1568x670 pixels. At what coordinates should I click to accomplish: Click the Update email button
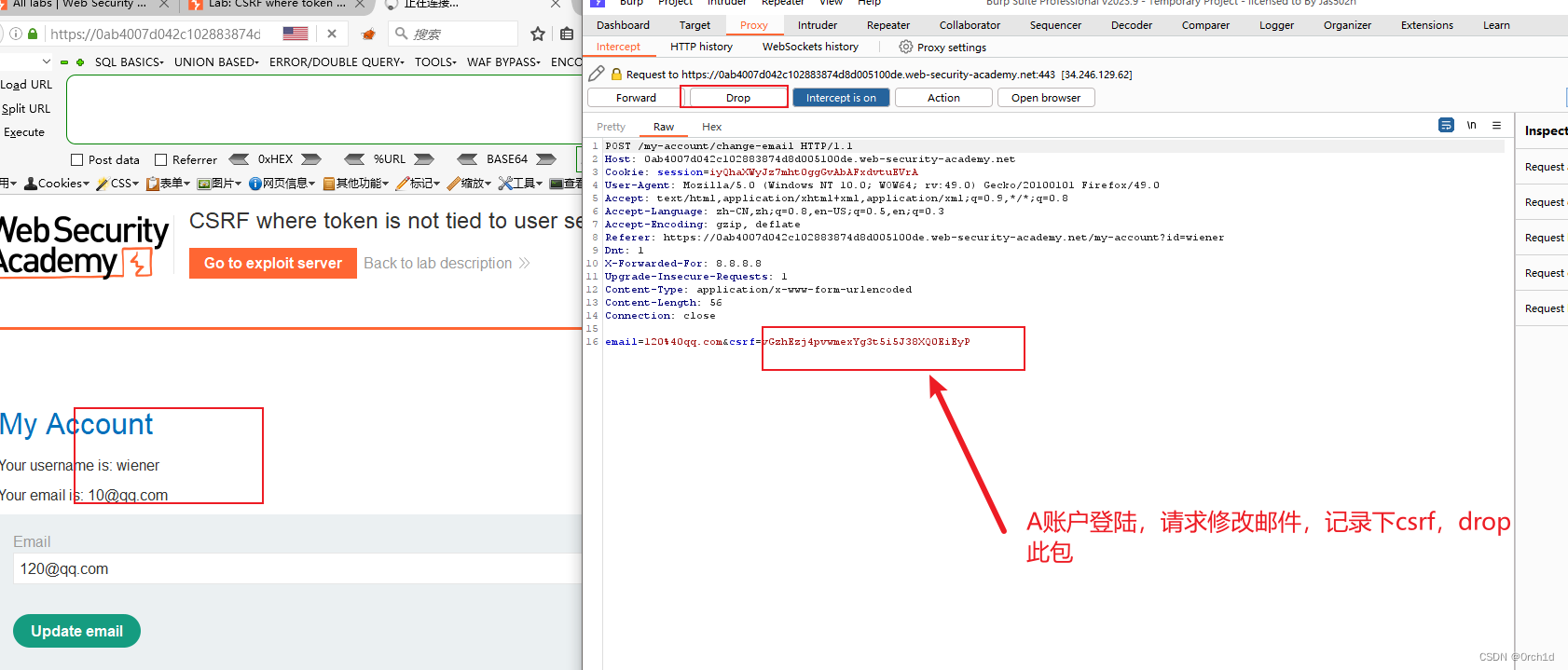point(76,631)
